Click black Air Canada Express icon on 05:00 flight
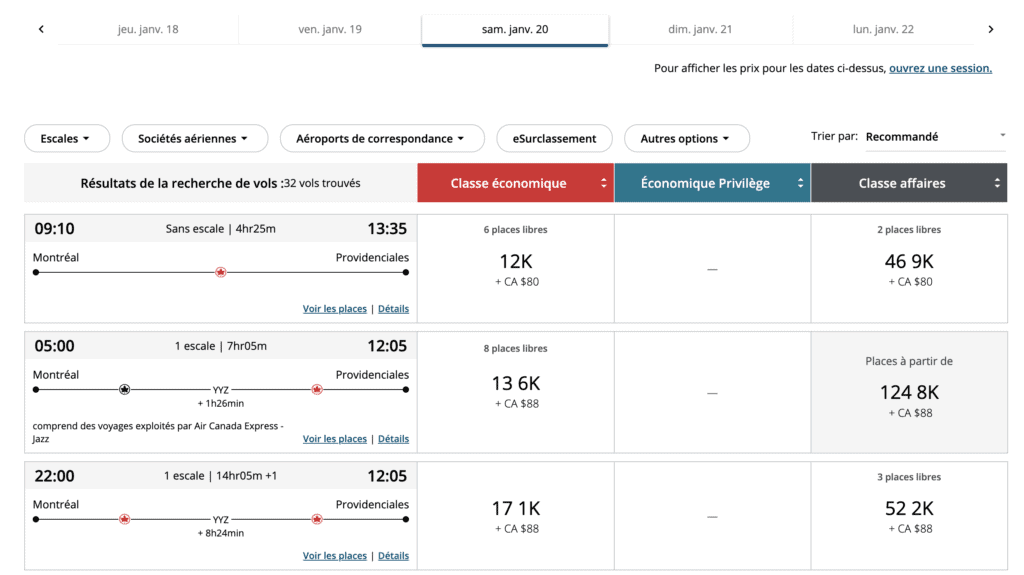This screenshot has height=575, width=1024. click(x=125, y=389)
